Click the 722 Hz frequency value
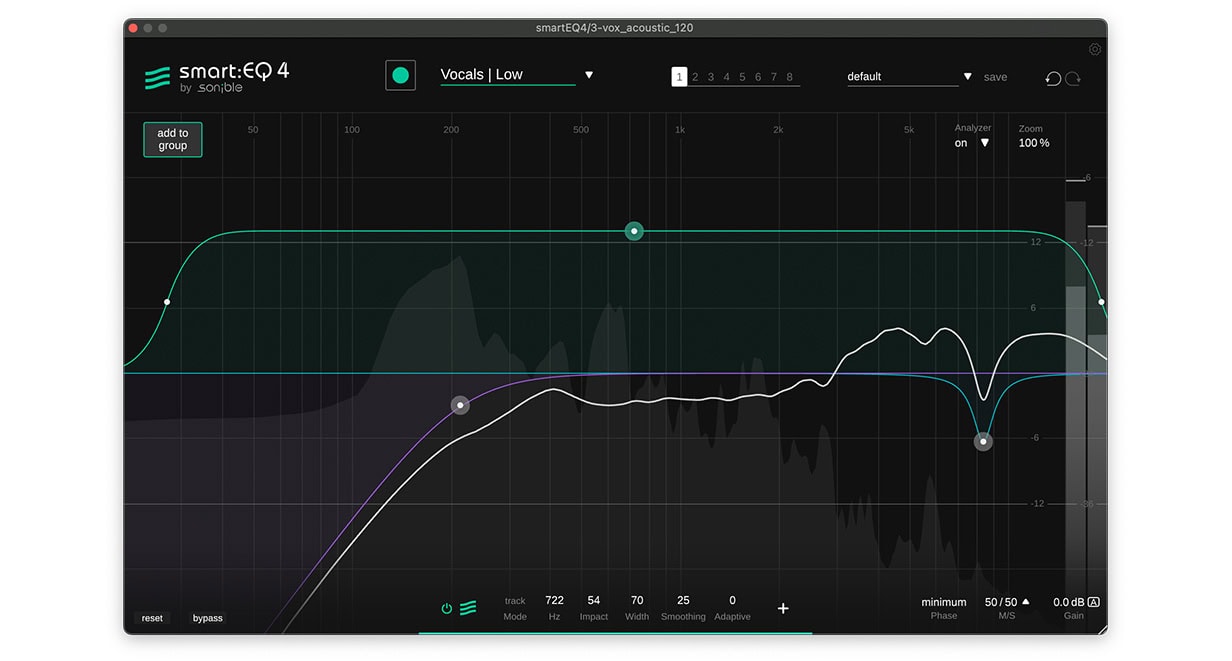This screenshot has width=1232, height=661. [x=555, y=601]
